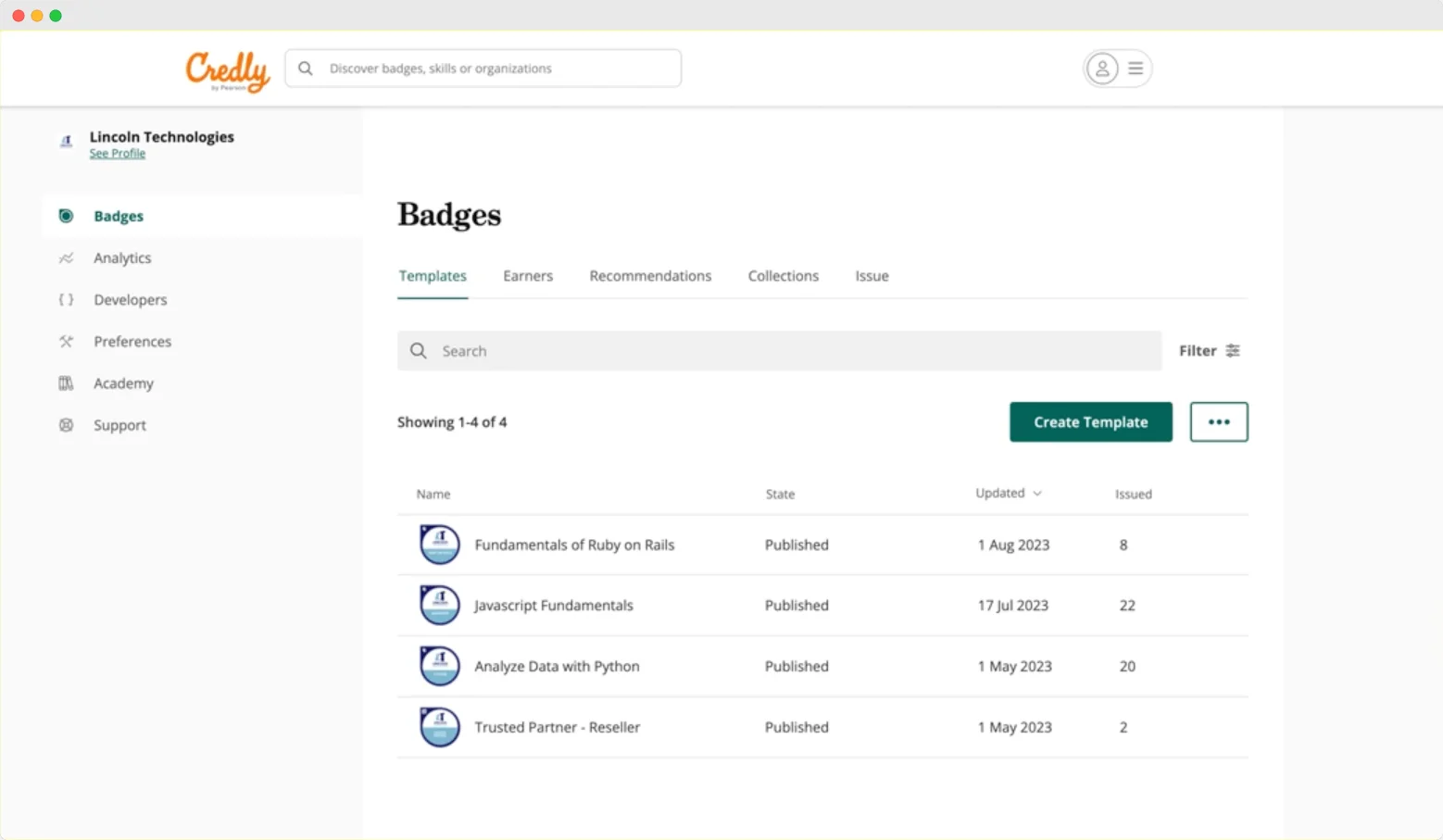Open Preferences using the tools icon
The image size is (1443, 840).
tap(66, 341)
